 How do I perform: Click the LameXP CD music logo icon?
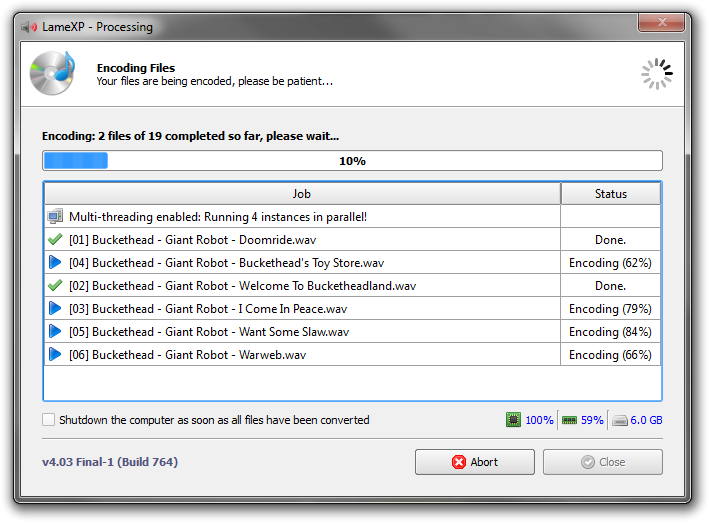(x=51, y=72)
